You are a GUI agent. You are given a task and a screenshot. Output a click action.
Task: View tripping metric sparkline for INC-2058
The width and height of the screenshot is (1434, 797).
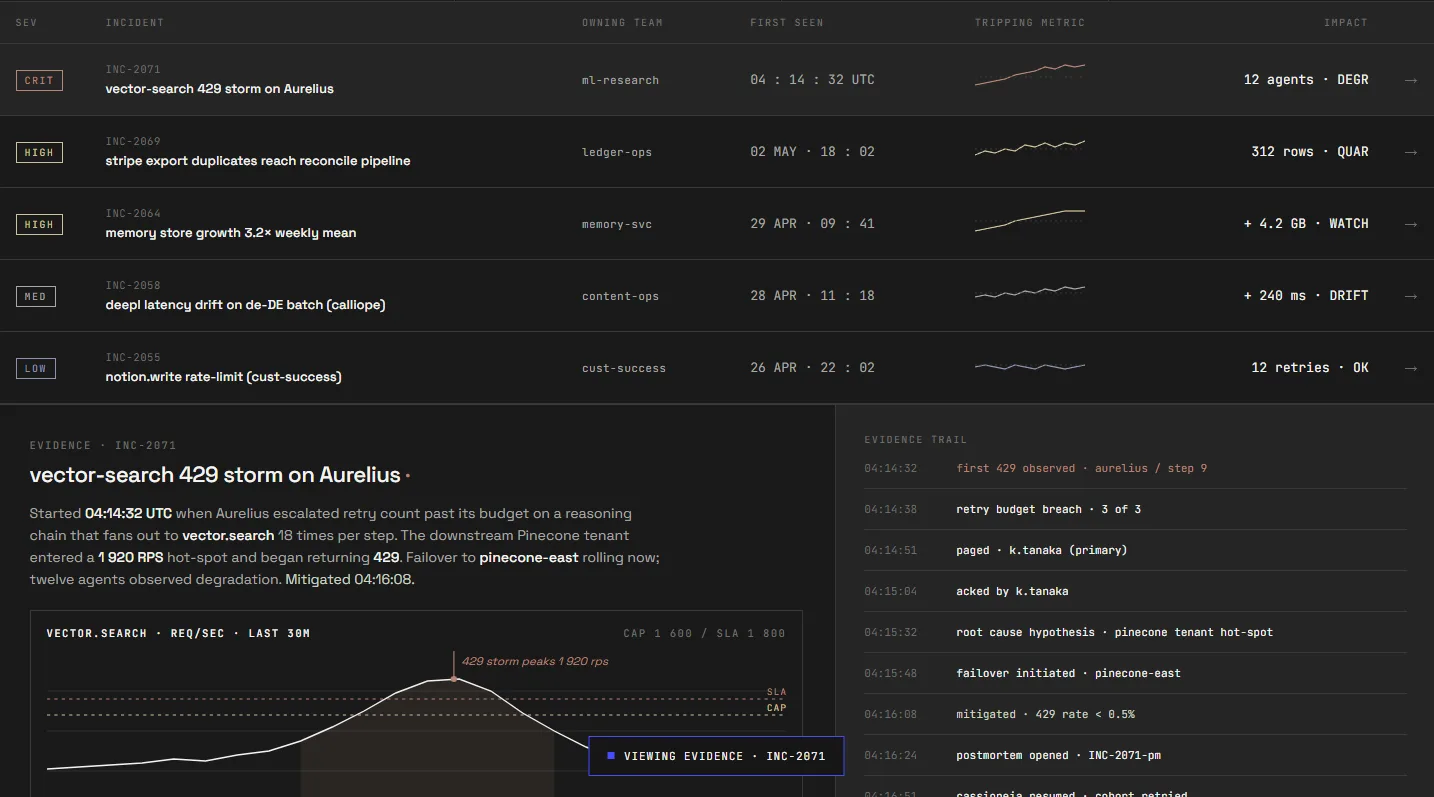click(x=1030, y=293)
